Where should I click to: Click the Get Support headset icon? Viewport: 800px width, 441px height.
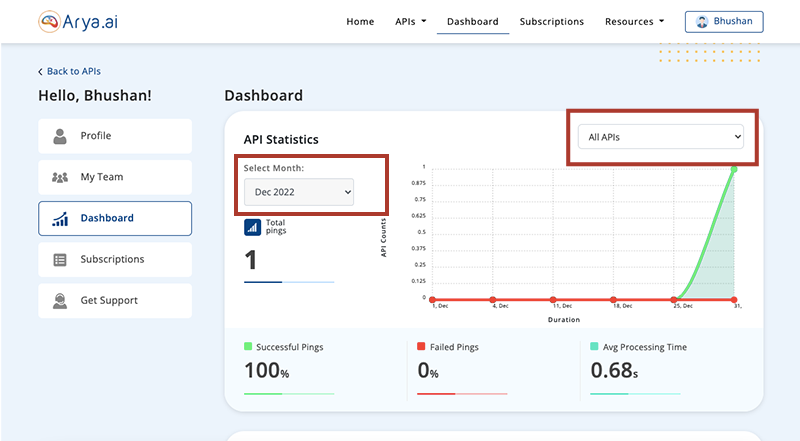[60, 301]
